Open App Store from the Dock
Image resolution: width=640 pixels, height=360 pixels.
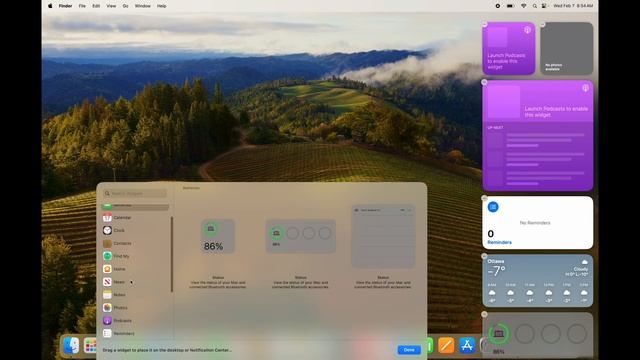coord(467,346)
